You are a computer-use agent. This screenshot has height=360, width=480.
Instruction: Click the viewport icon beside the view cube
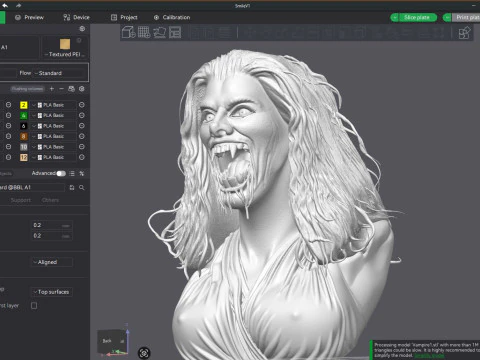(x=144, y=353)
